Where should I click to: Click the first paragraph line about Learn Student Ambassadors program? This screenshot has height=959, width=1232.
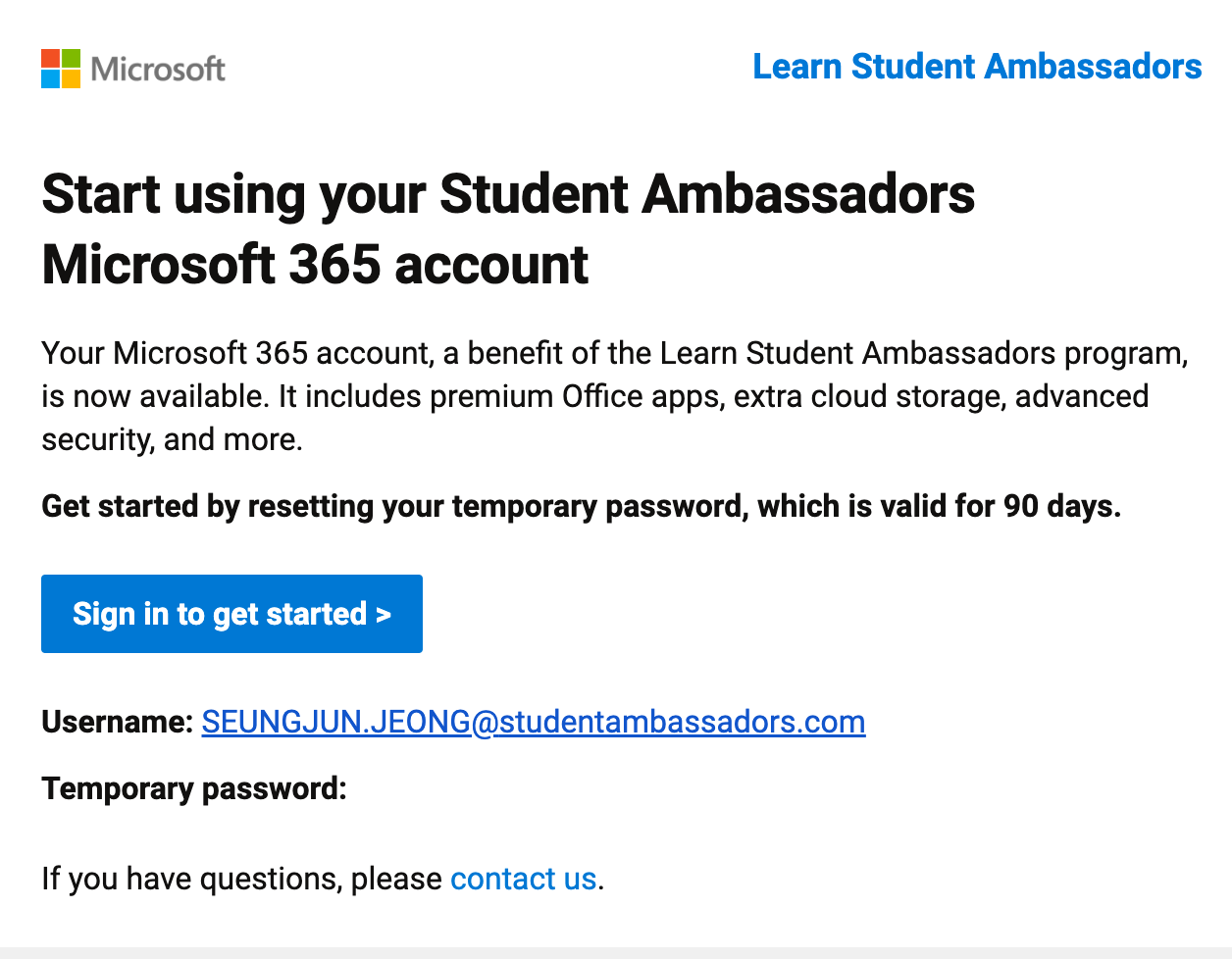tap(615, 353)
